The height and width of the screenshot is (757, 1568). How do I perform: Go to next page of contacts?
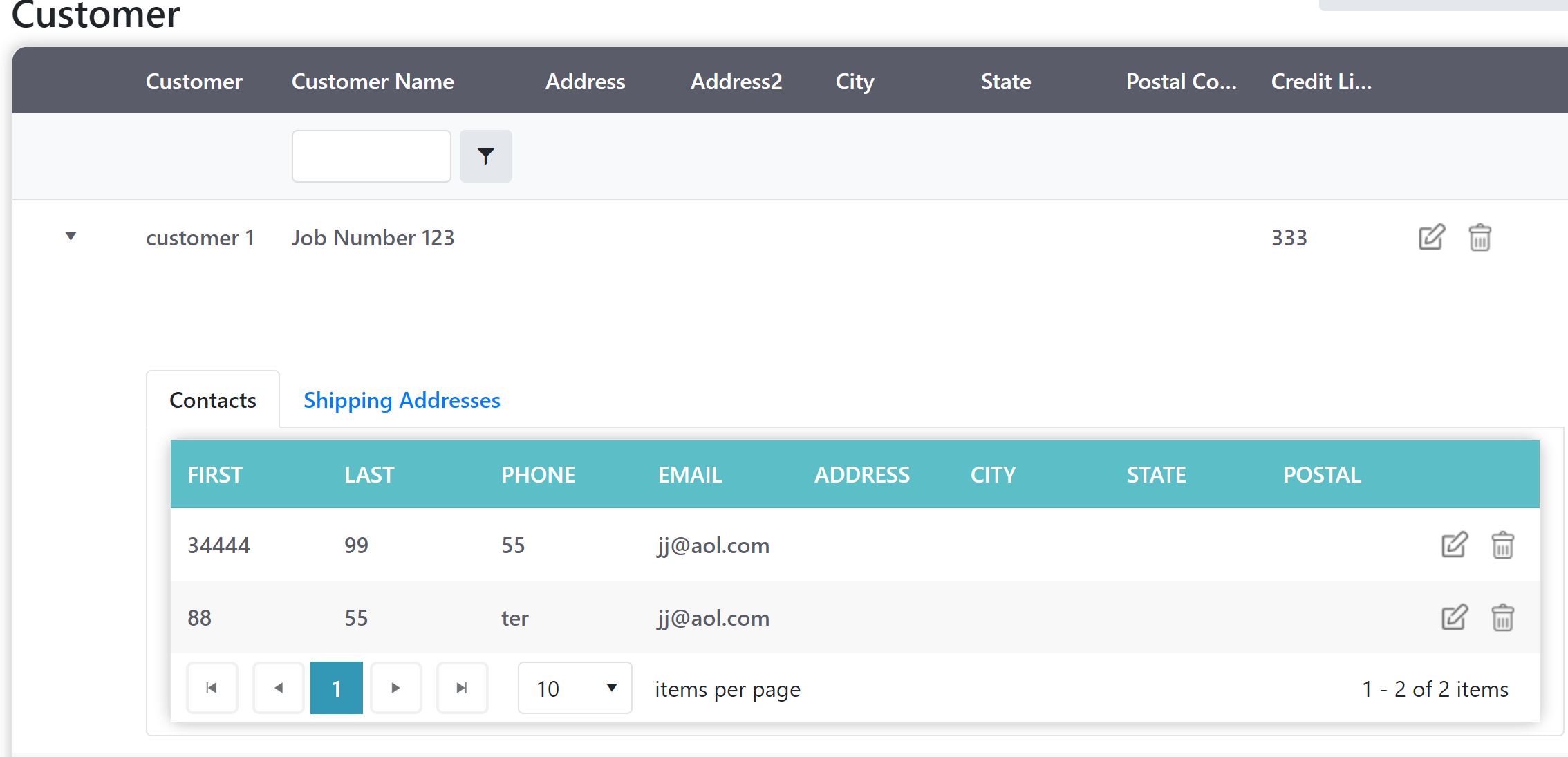pos(395,688)
